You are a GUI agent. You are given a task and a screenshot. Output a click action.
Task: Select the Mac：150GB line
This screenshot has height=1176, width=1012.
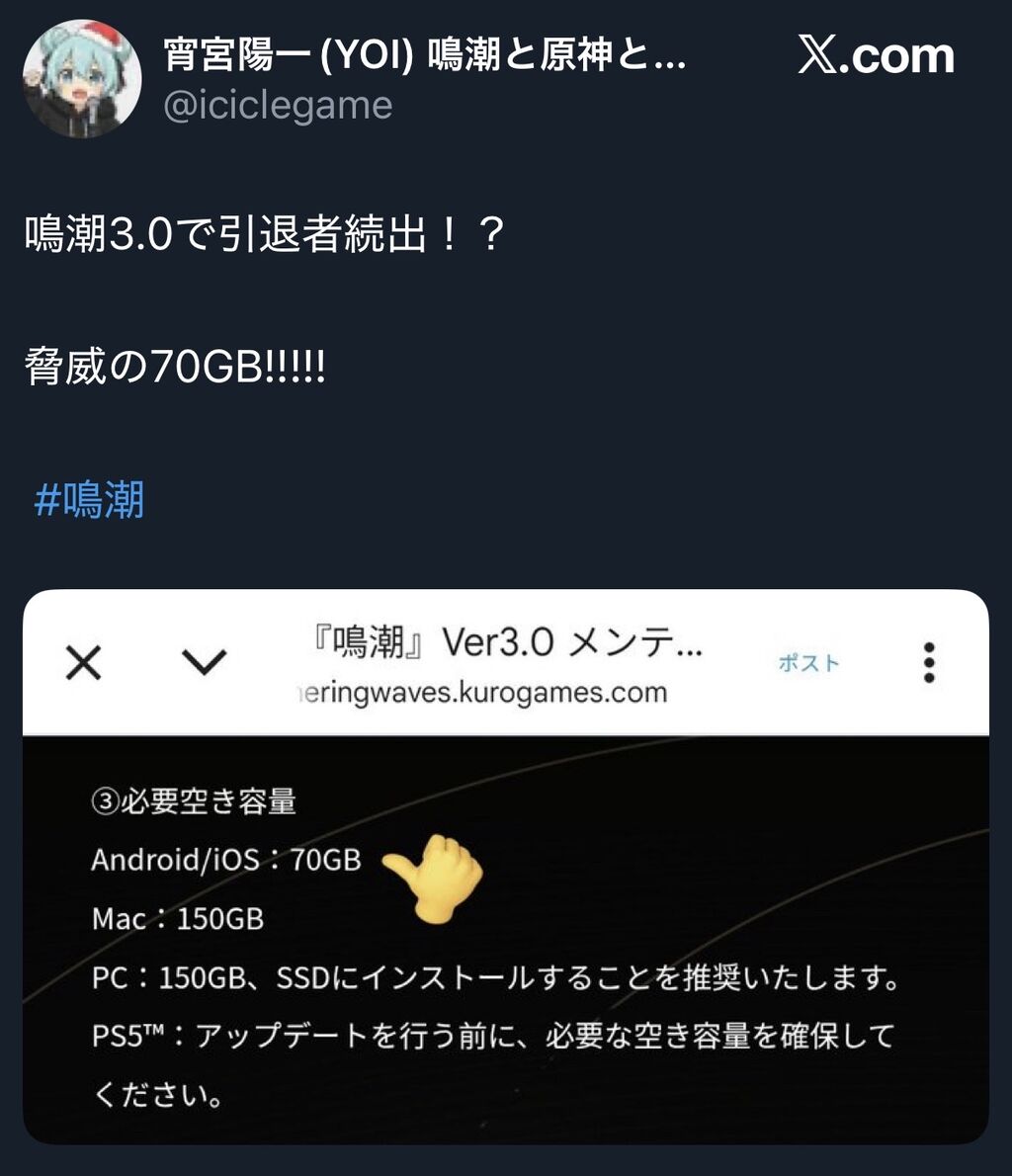pyautogui.click(x=178, y=919)
